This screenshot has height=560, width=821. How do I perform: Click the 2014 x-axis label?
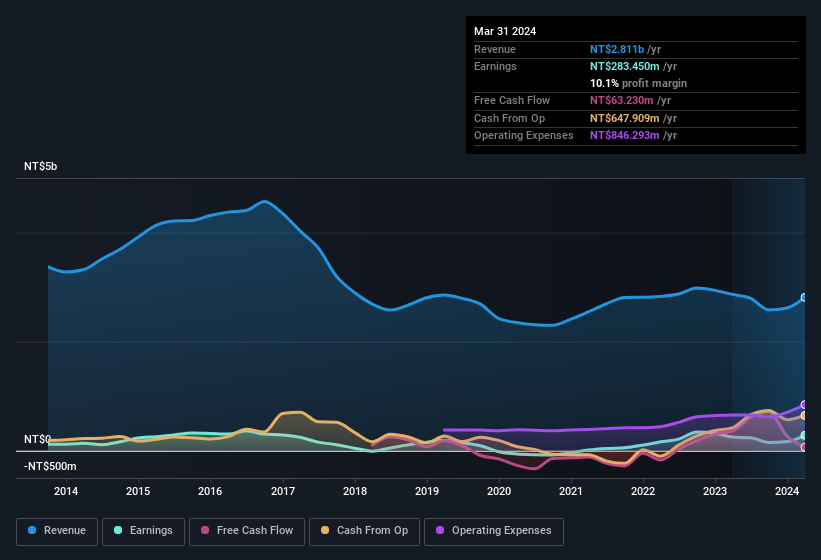[x=66, y=491]
